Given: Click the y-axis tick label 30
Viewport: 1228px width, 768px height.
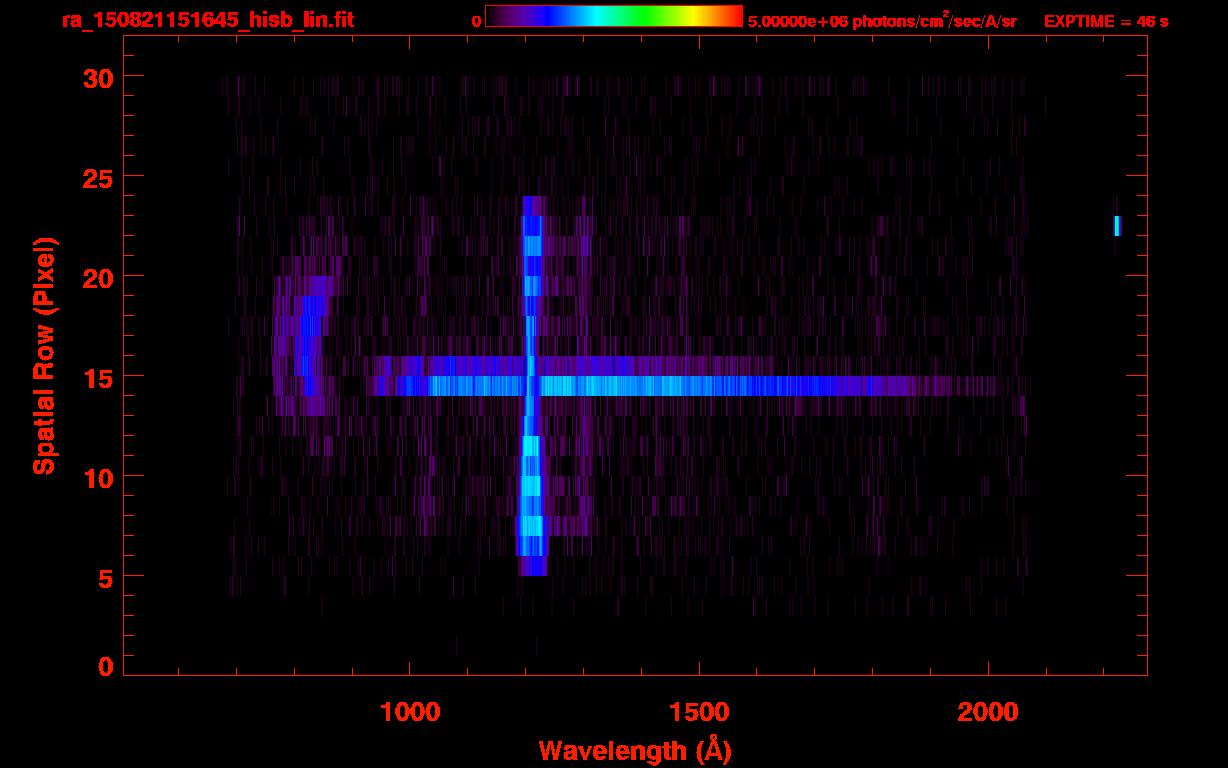Looking at the screenshot, I should [x=97, y=77].
